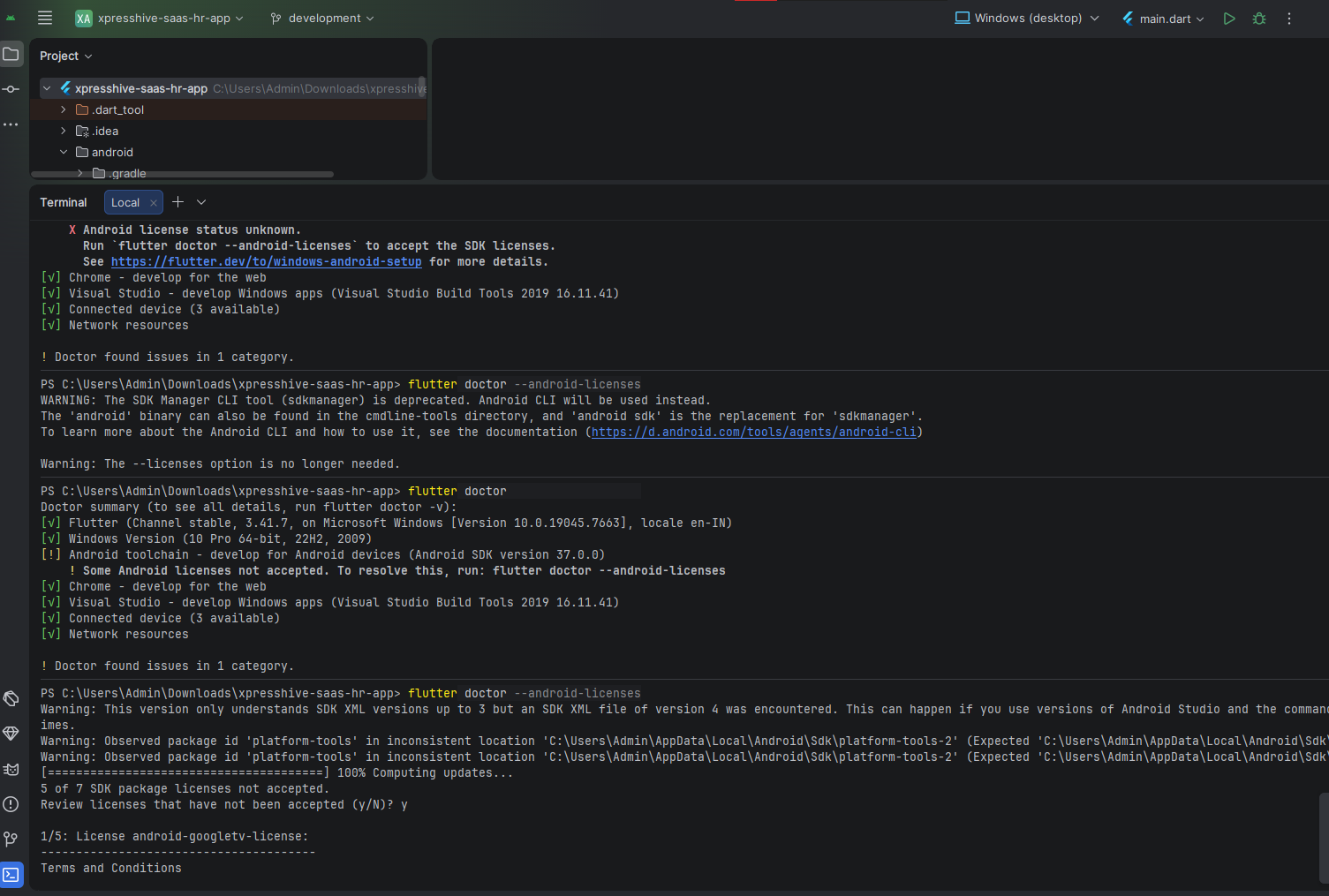This screenshot has width=1329, height=896.
Task: Show more tool windows via the ellipsis icon
Action: click(11, 124)
